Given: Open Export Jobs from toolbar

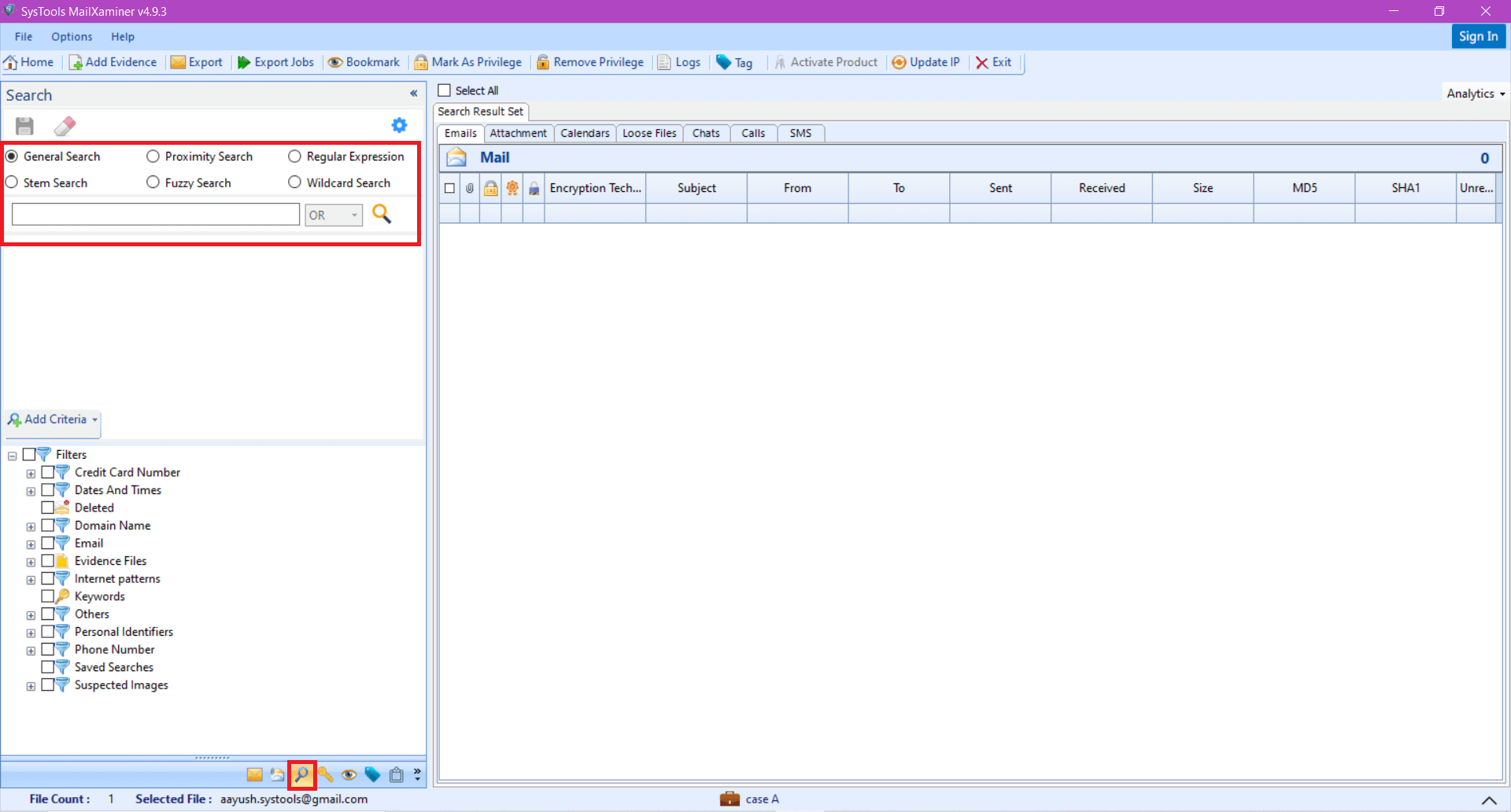Looking at the screenshot, I should [x=275, y=62].
